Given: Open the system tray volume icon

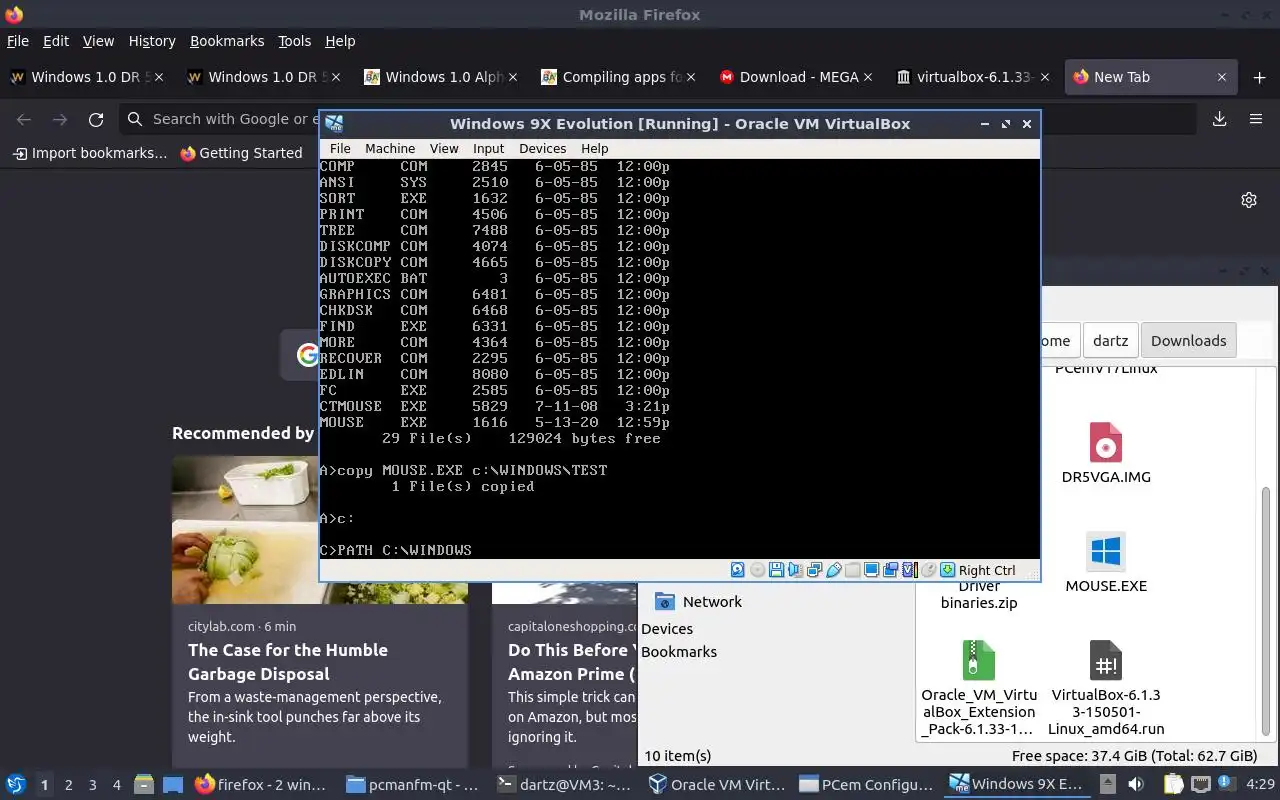Looking at the screenshot, I should 1135,785.
